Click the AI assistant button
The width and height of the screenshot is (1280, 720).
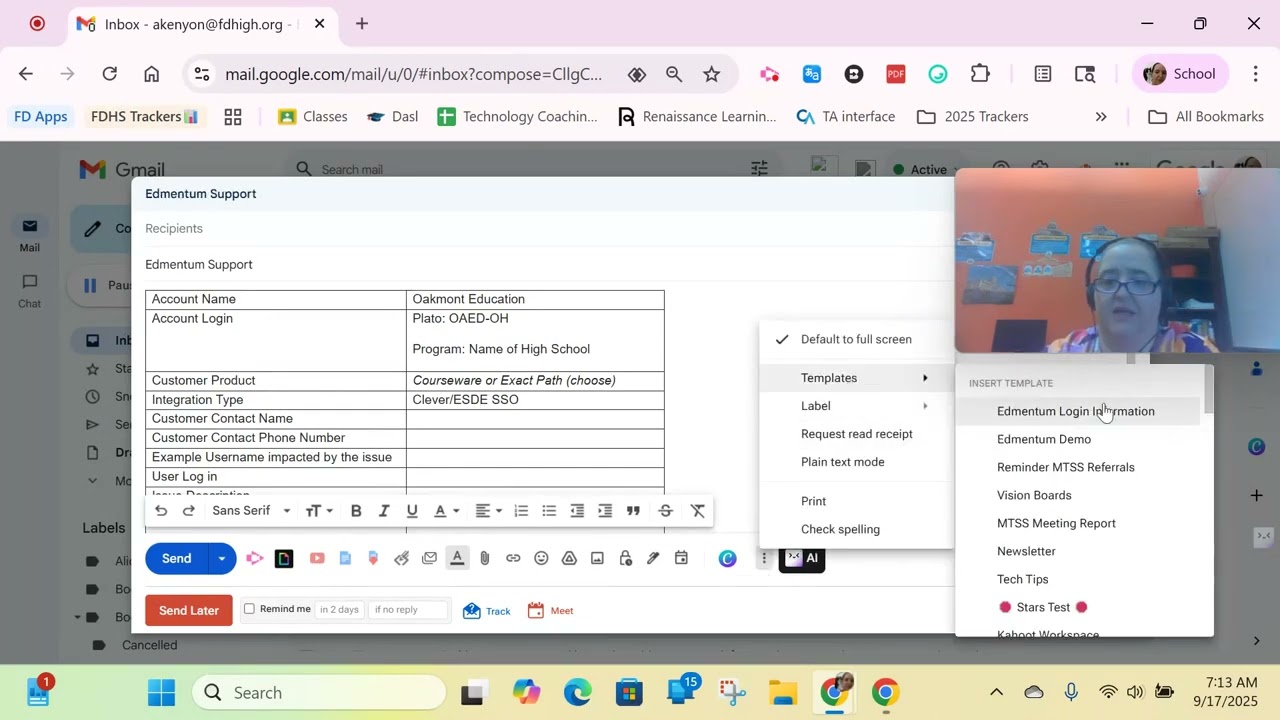[x=802, y=559]
